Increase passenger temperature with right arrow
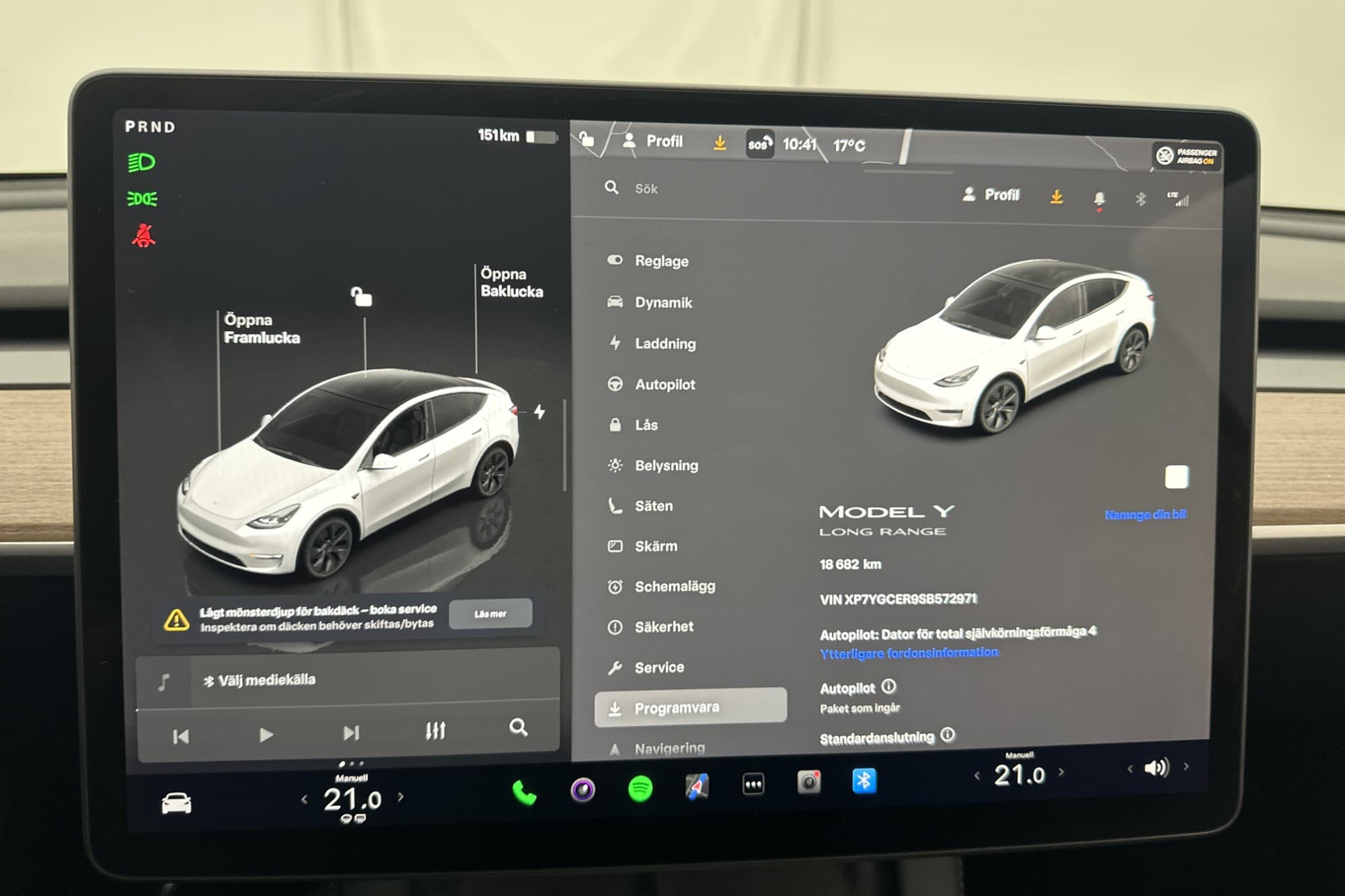 tap(1061, 772)
